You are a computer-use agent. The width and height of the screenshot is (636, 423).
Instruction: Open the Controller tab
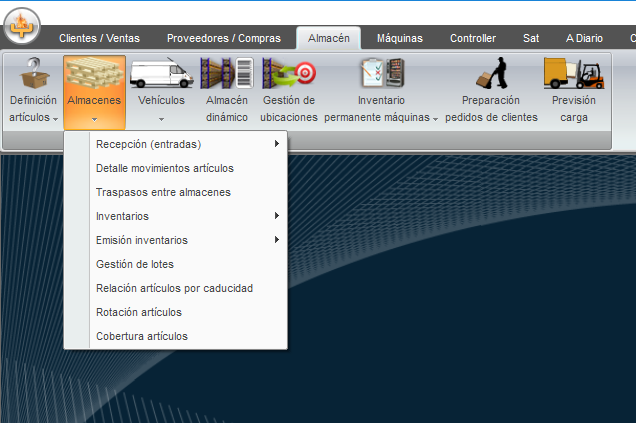[x=473, y=38]
